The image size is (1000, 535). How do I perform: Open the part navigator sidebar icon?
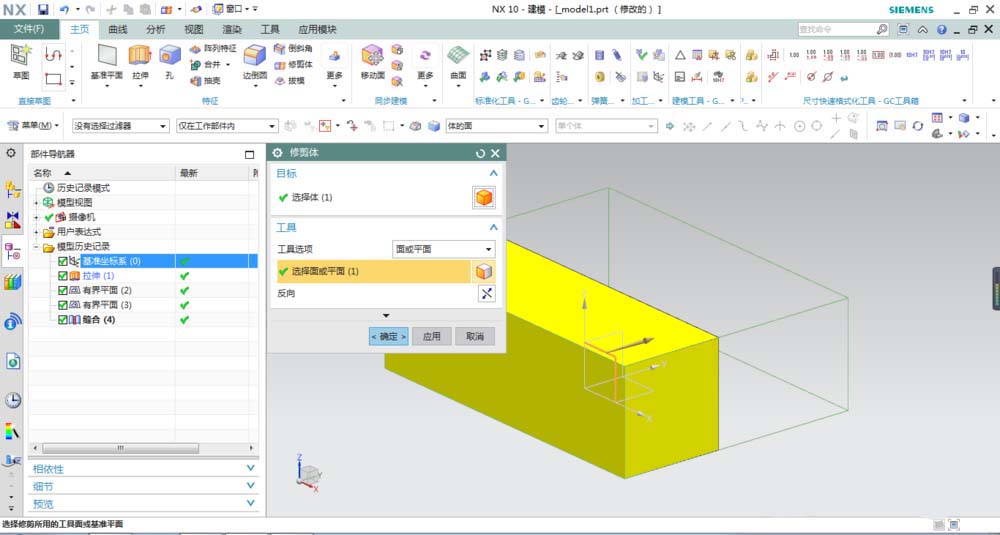[13, 253]
